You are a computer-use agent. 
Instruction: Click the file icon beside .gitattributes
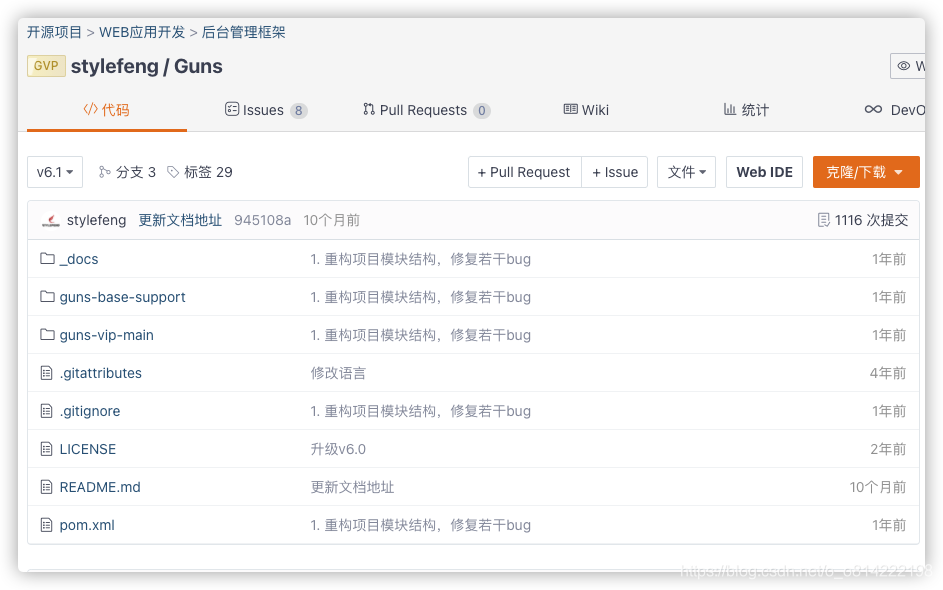click(x=46, y=372)
